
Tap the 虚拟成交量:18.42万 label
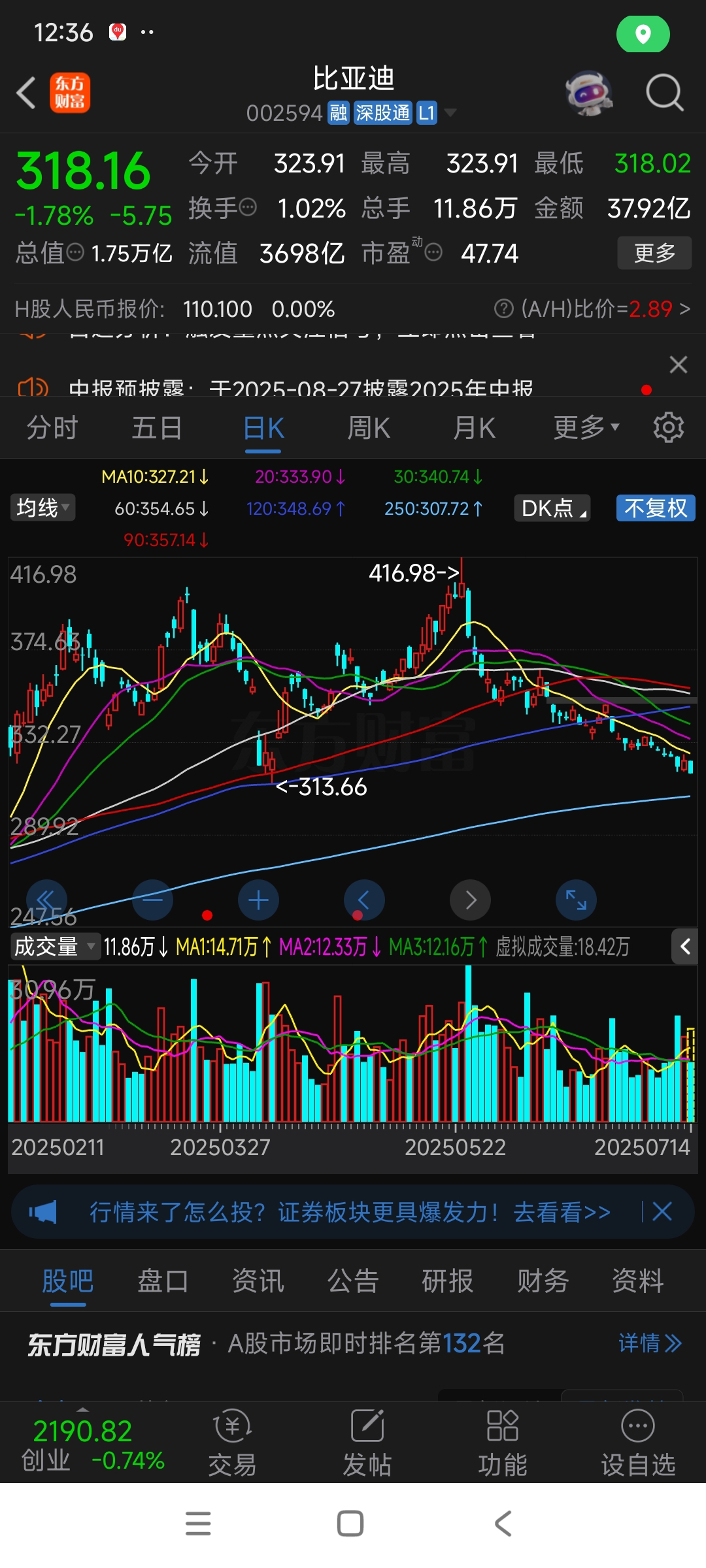[563, 947]
